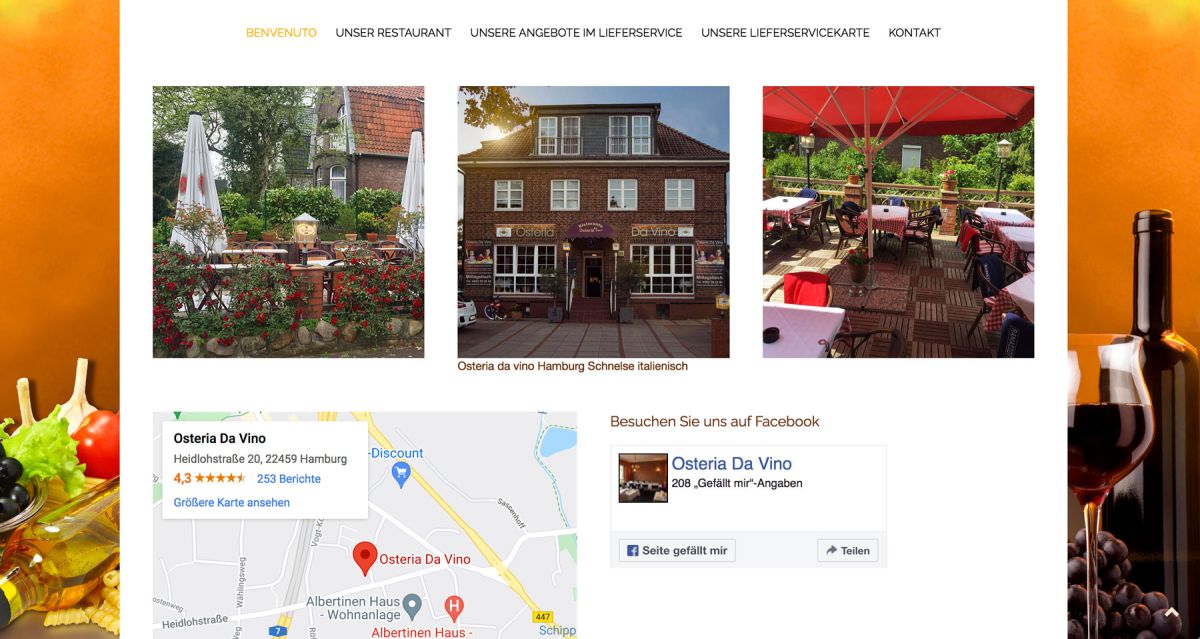Viewport: 1200px width, 639px height.
Task: Click the Seite gefällt mir Facebook button
Action: [x=677, y=550]
